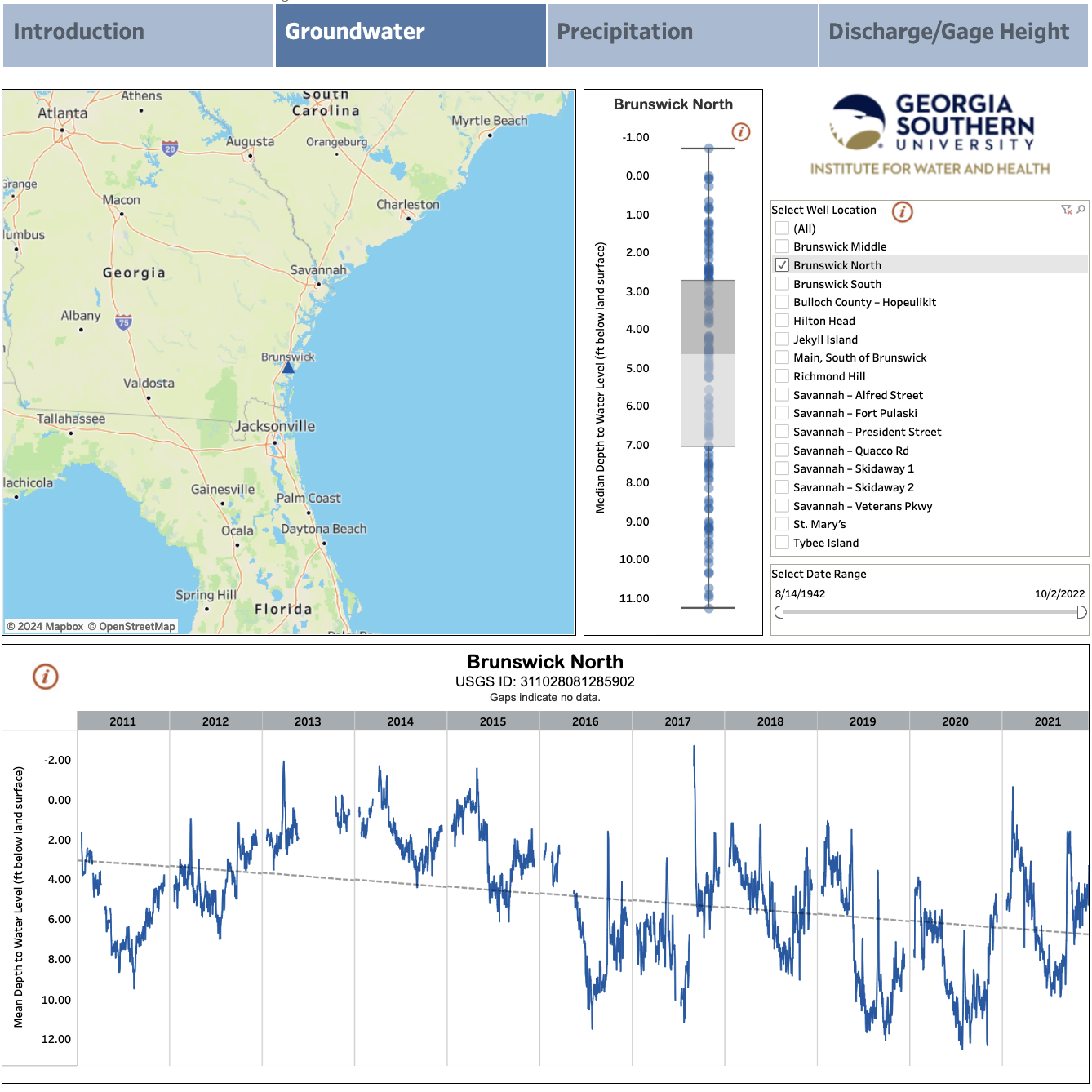Uncheck Brunswick North well location

[782, 264]
